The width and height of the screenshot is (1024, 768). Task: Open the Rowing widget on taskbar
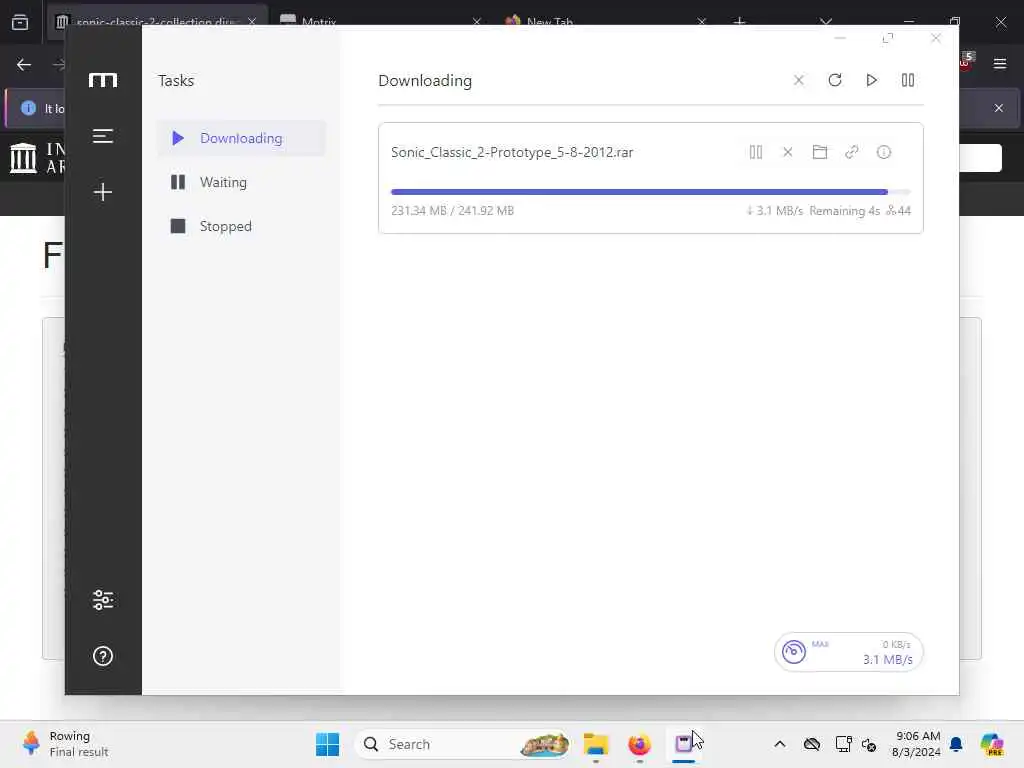pyautogui.click(x=65, y=744)
